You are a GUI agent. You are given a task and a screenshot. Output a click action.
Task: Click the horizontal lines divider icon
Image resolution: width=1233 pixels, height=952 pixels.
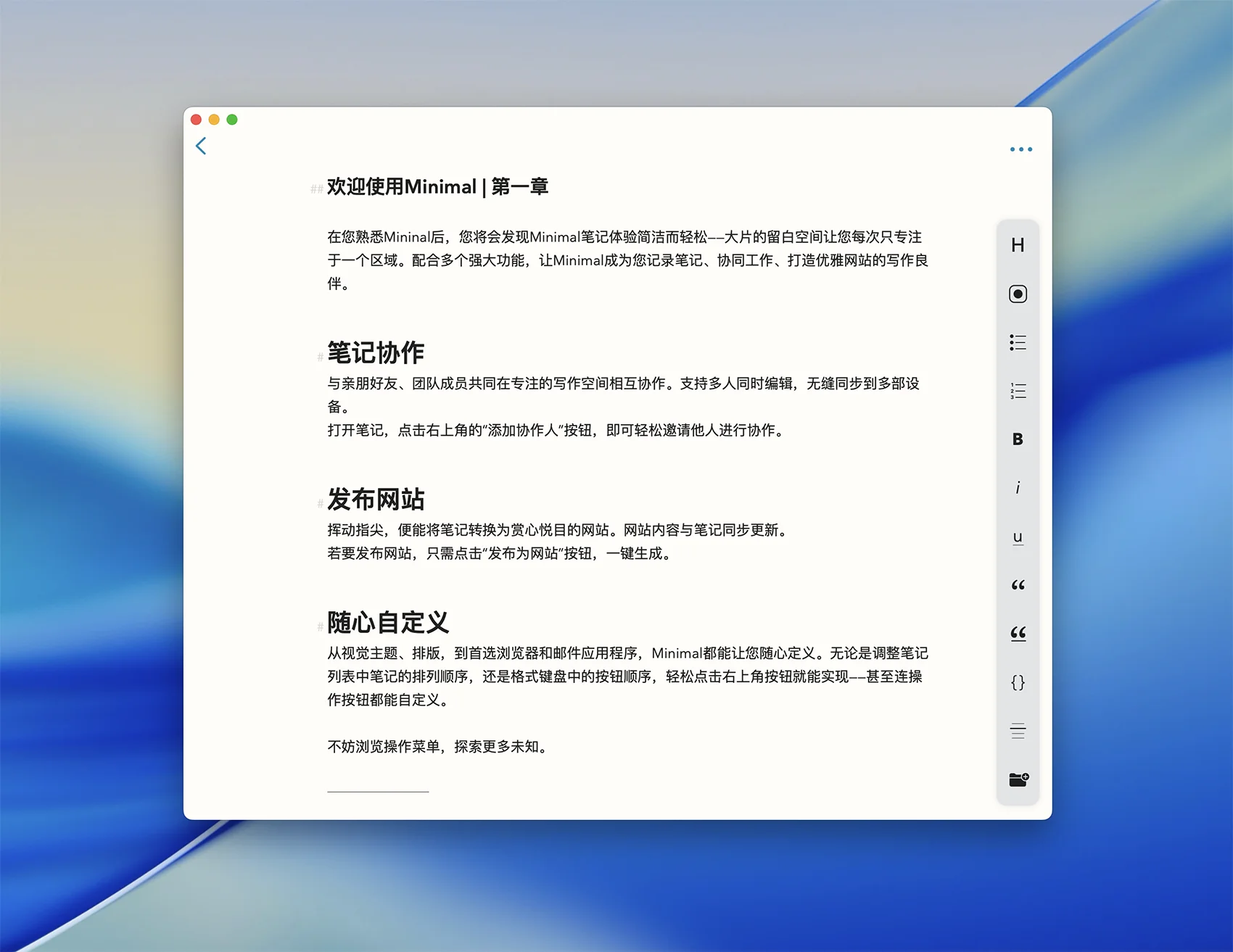tap(1018, 731)
